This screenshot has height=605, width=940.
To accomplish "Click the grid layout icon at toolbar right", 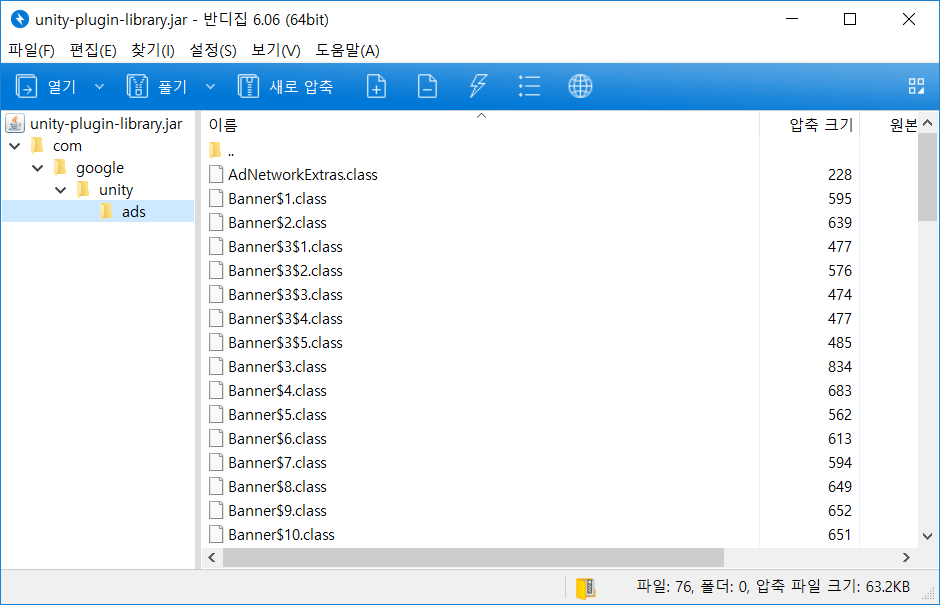I will coord(916,86).
